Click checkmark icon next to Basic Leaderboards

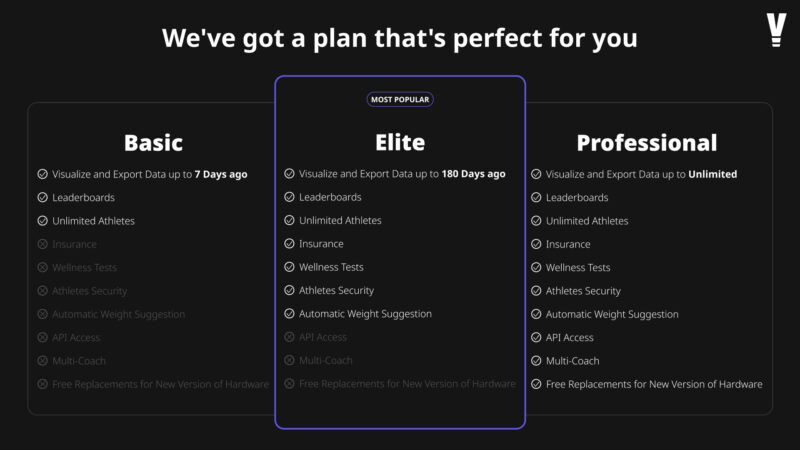point(42,197)
